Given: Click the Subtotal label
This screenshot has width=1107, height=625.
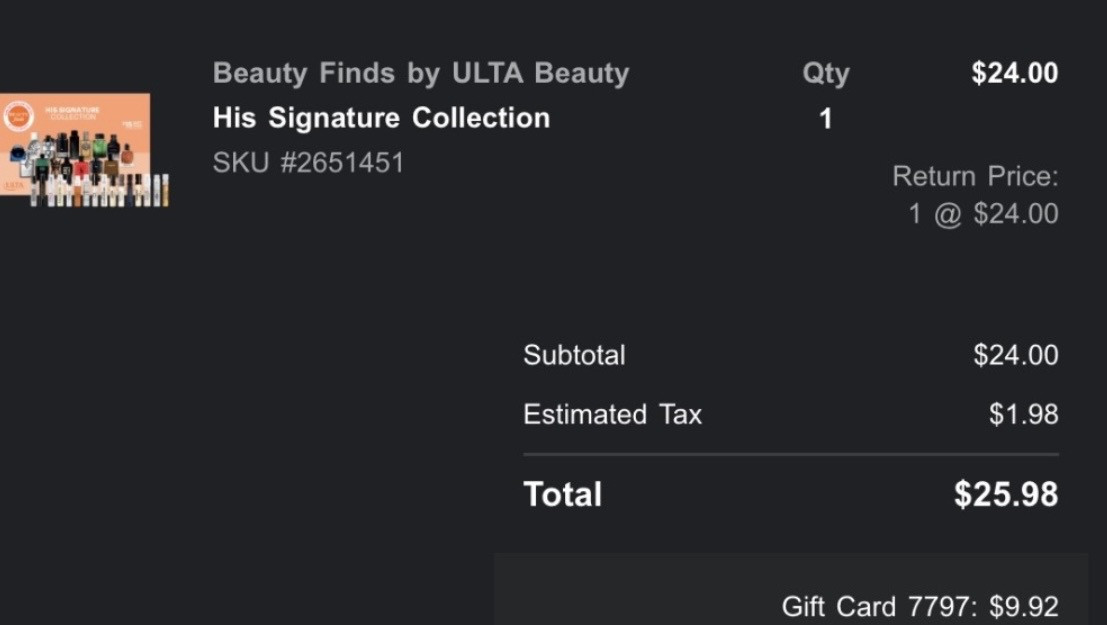Looking at the screenshot, I should pos(574,355).
